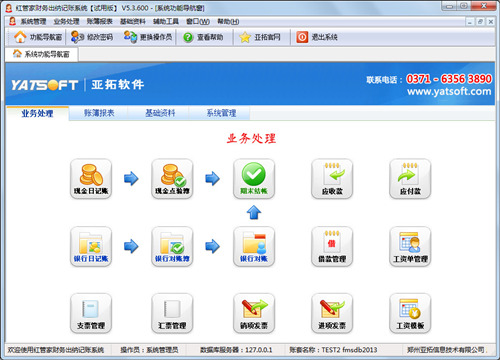This screenshot has height=360, width=500.
Task: Open 销项发票 sales invoice icon
Action: (x=254, y=313)
